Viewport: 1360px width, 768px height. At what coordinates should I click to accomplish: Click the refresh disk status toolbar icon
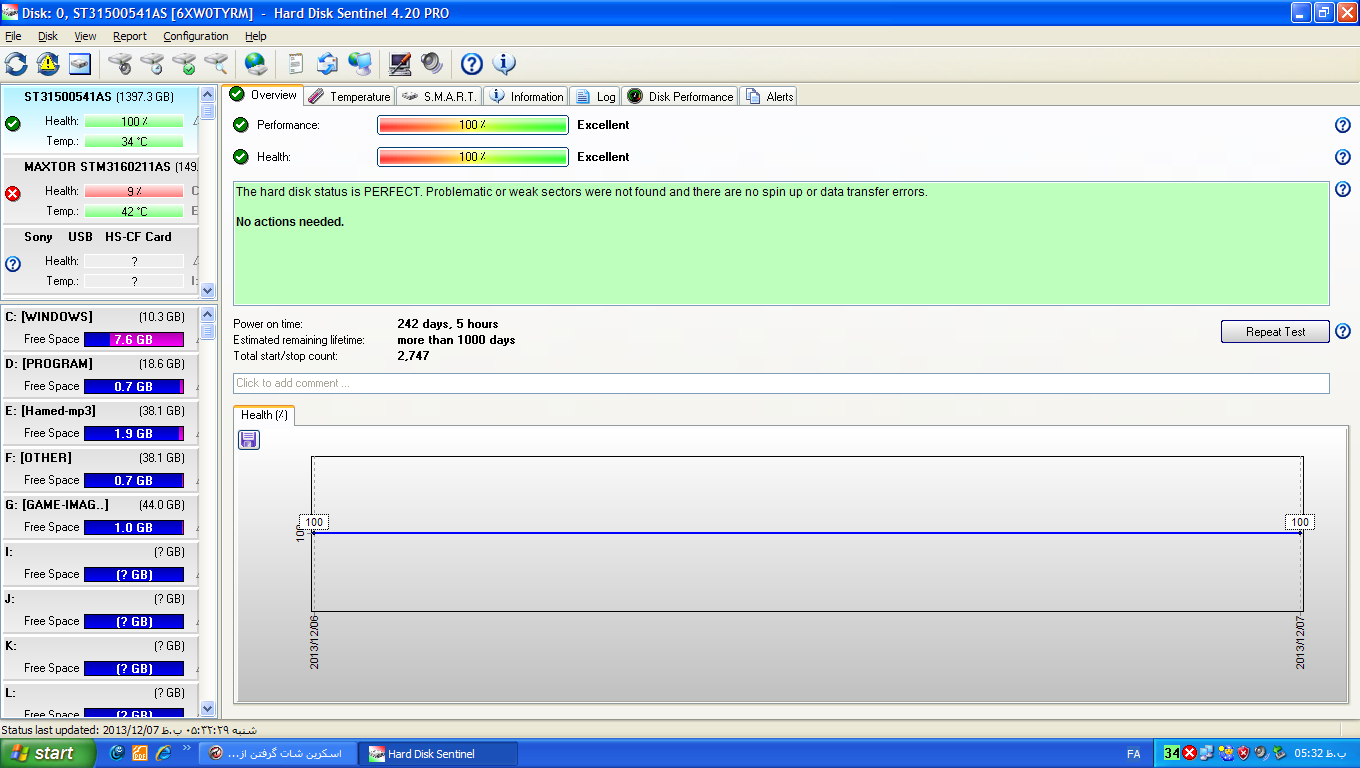click(16, 64)
